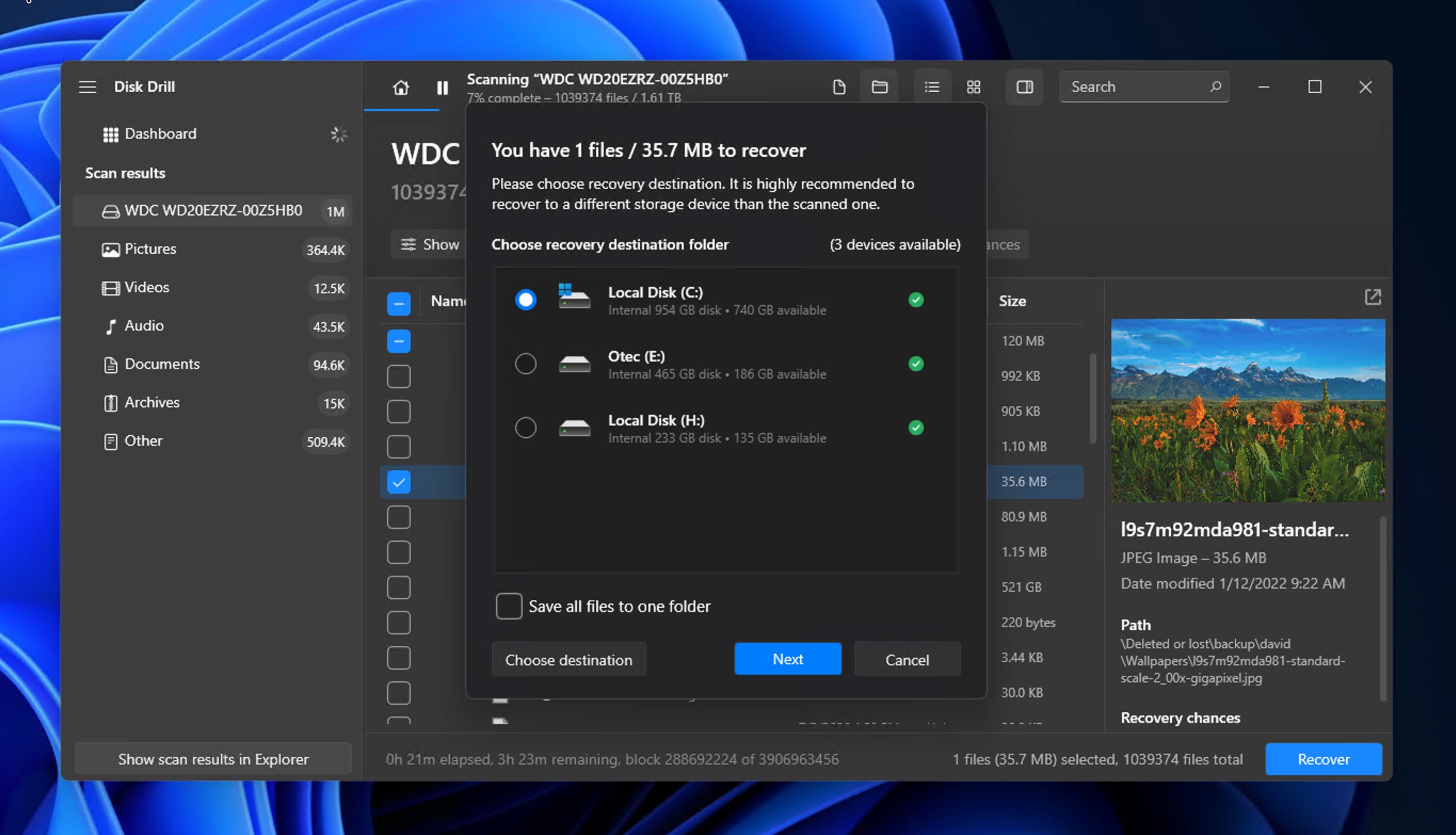Image resolution: width=1456 pixels, height=835 pixels.
Task: Open the Documents category
Action: pos(212,364)
